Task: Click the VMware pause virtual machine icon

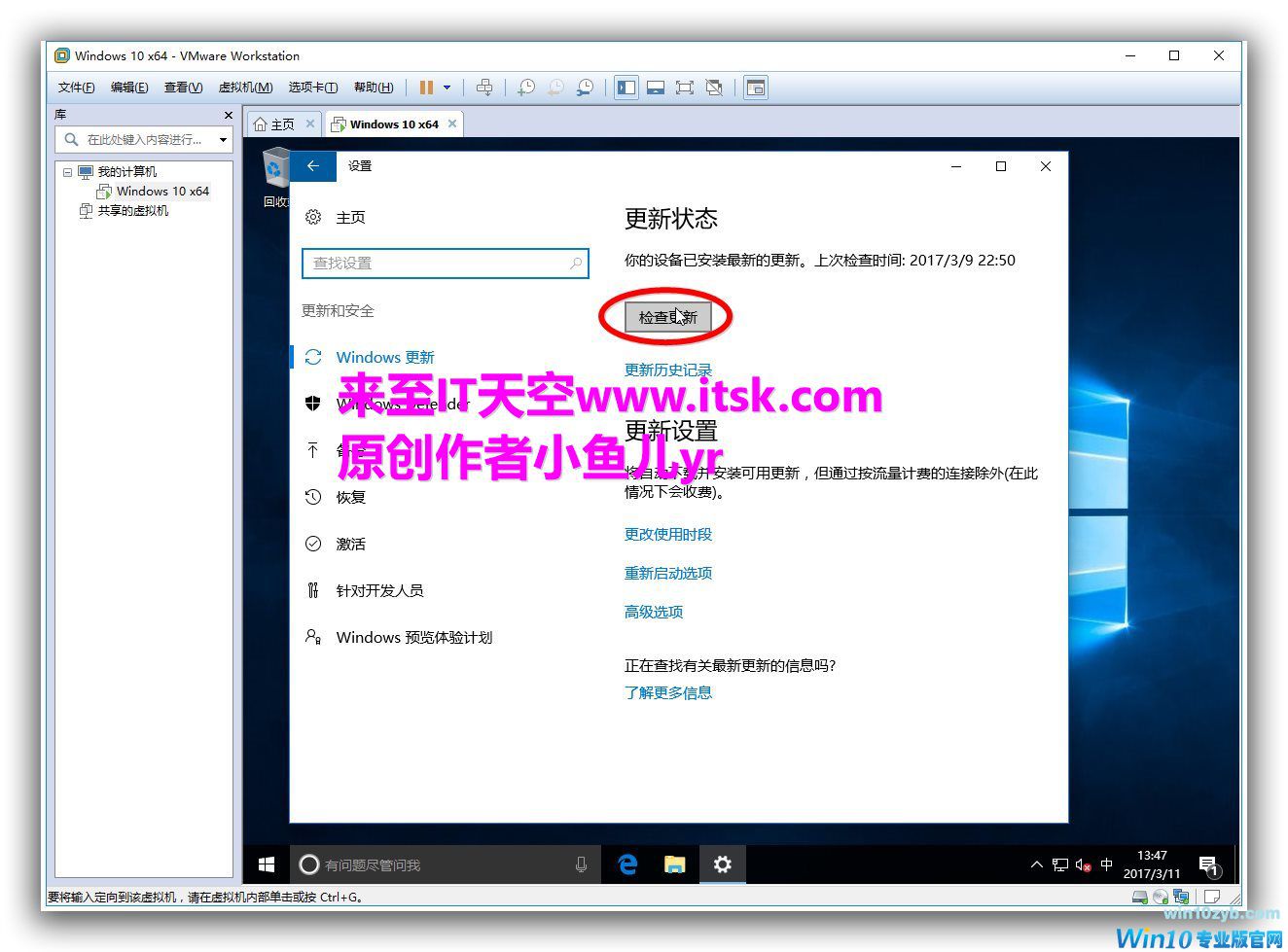Action: (426, 88)
